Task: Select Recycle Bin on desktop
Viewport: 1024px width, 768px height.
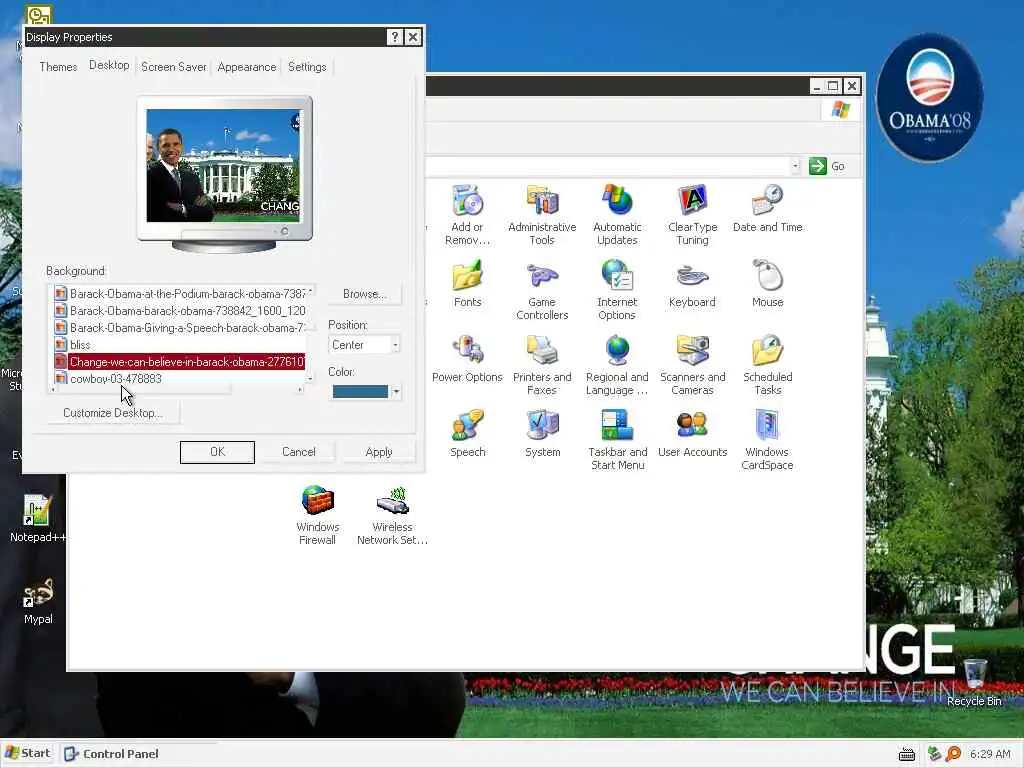Action: (974, 683)
